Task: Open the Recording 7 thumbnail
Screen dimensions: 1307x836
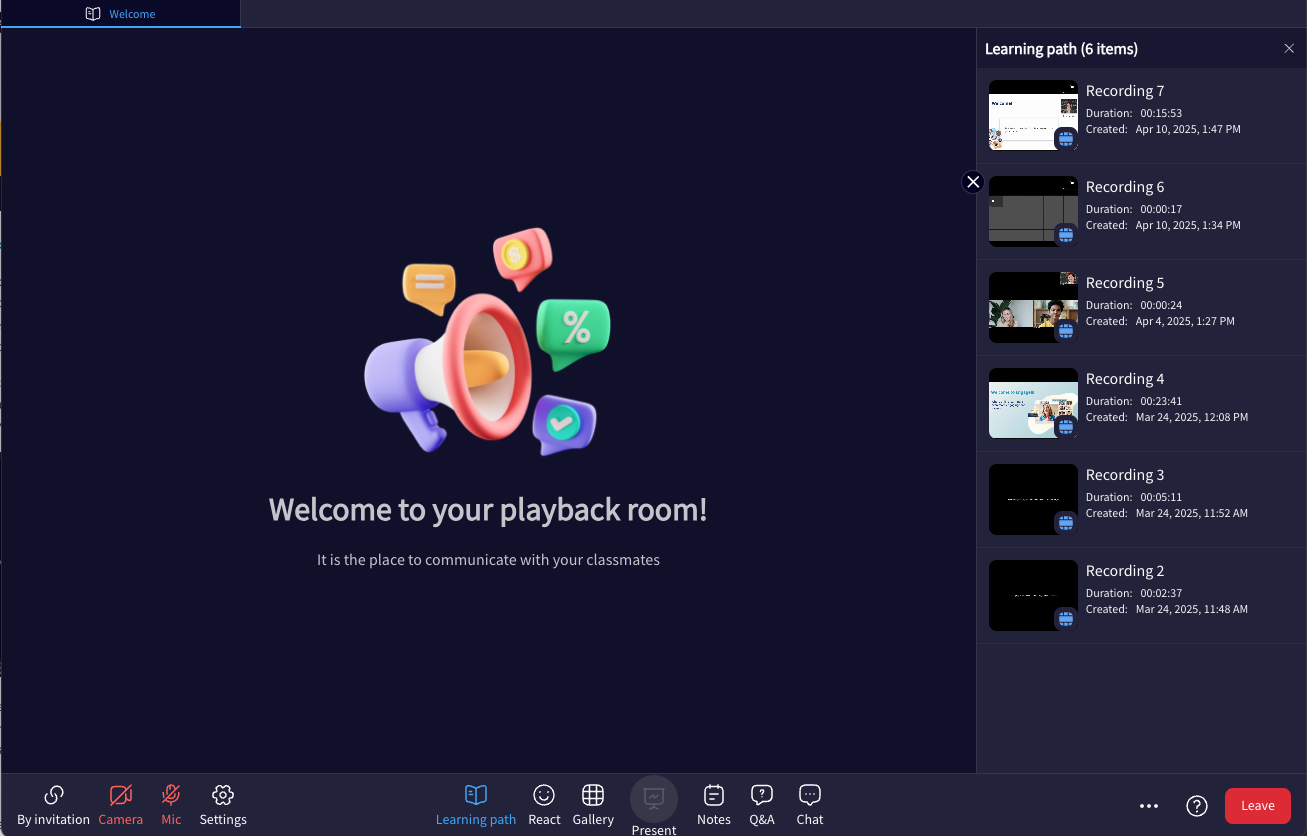Action: (x=1033, y=115)
